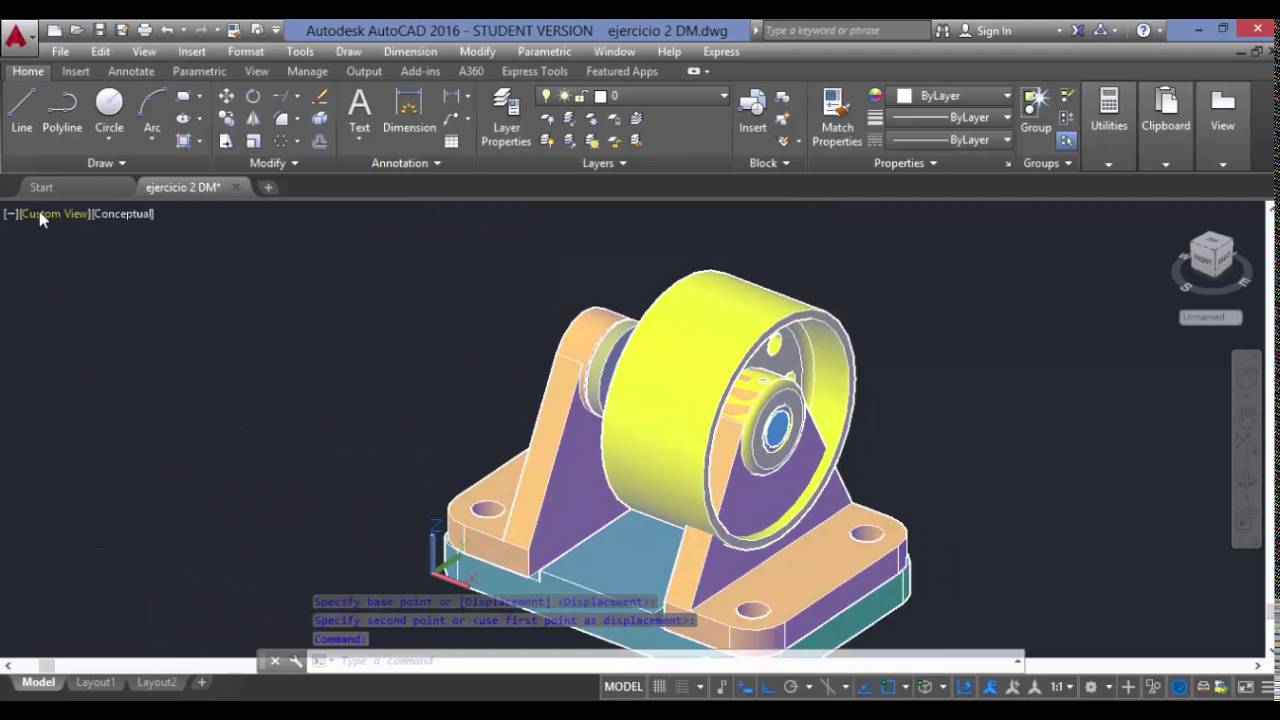
Task: Add a new drawing tab with plus button
Action: click(x=268, y=187)
